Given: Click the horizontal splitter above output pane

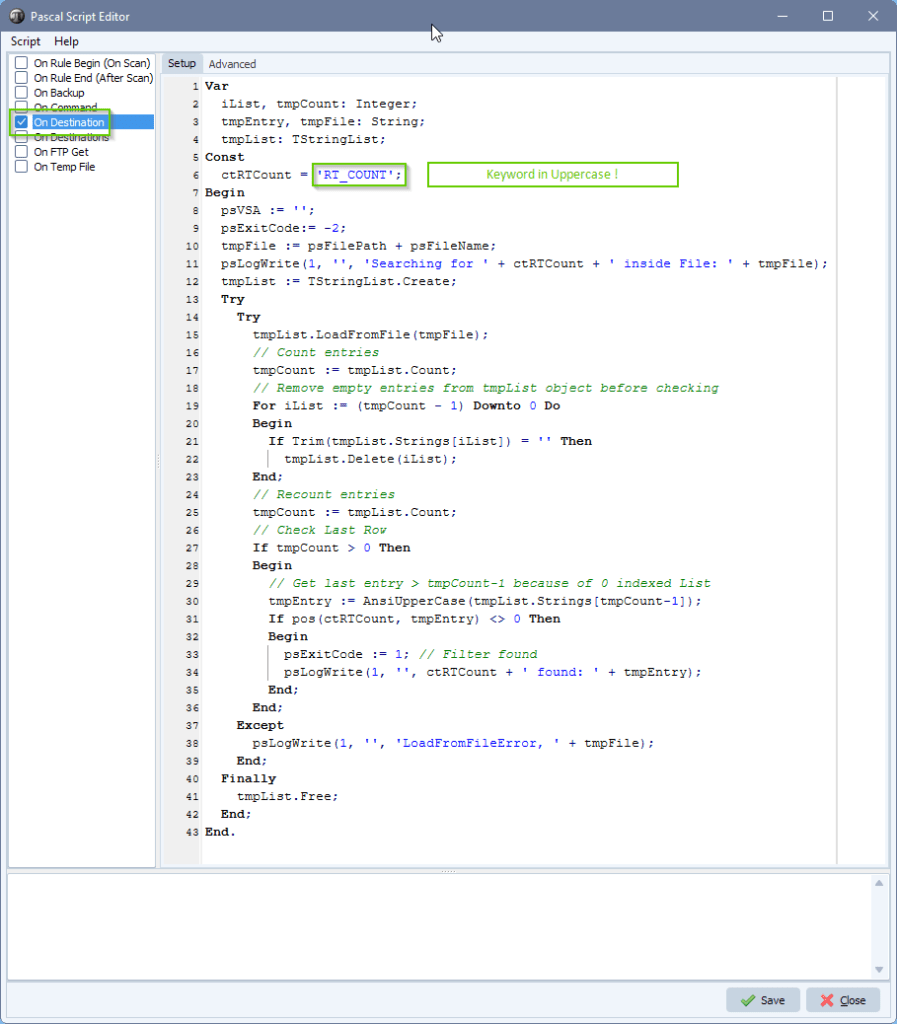Looking at the screenshot, I should 448,870.
